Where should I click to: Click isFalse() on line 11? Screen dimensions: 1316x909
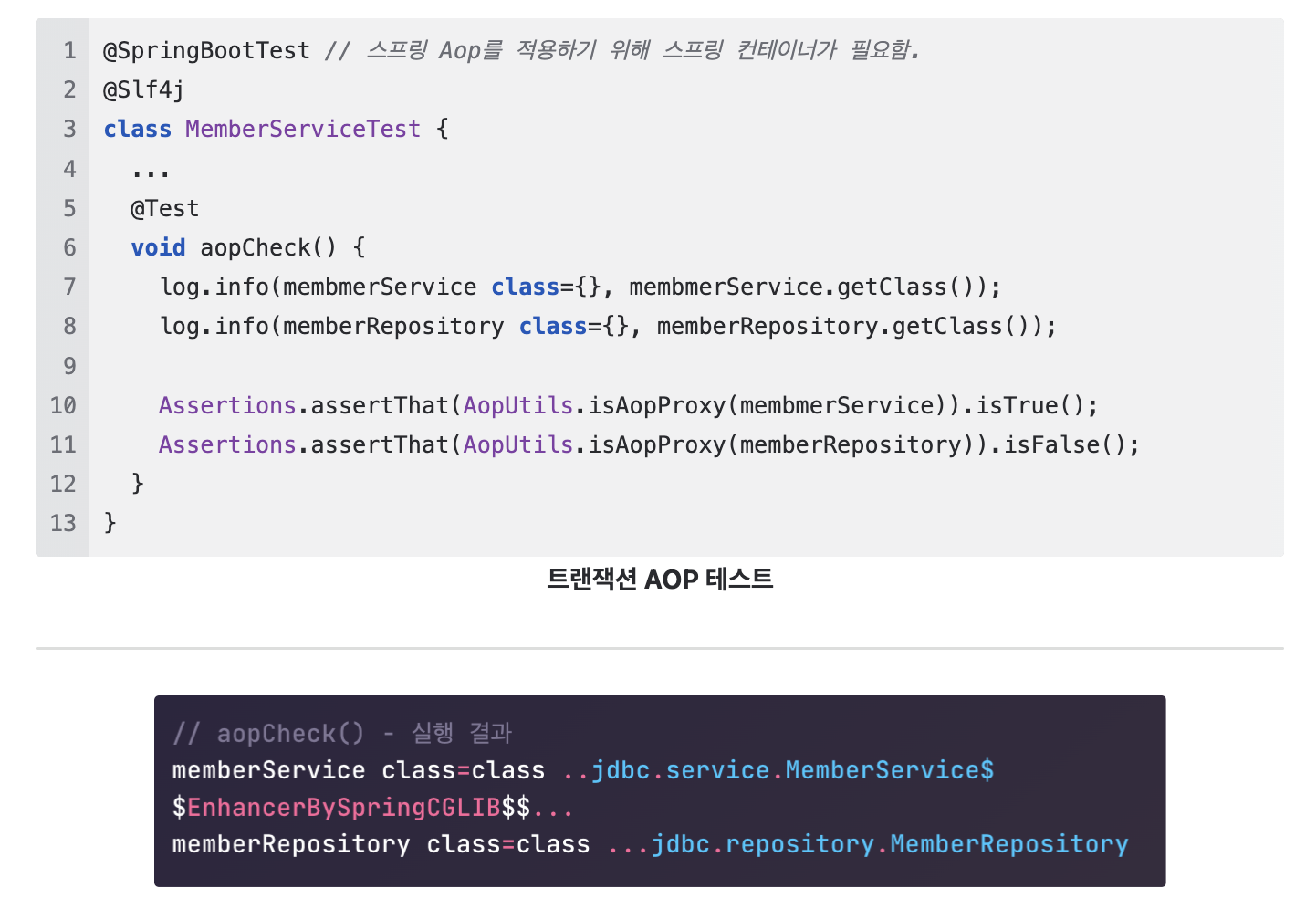pos(1065,444)
